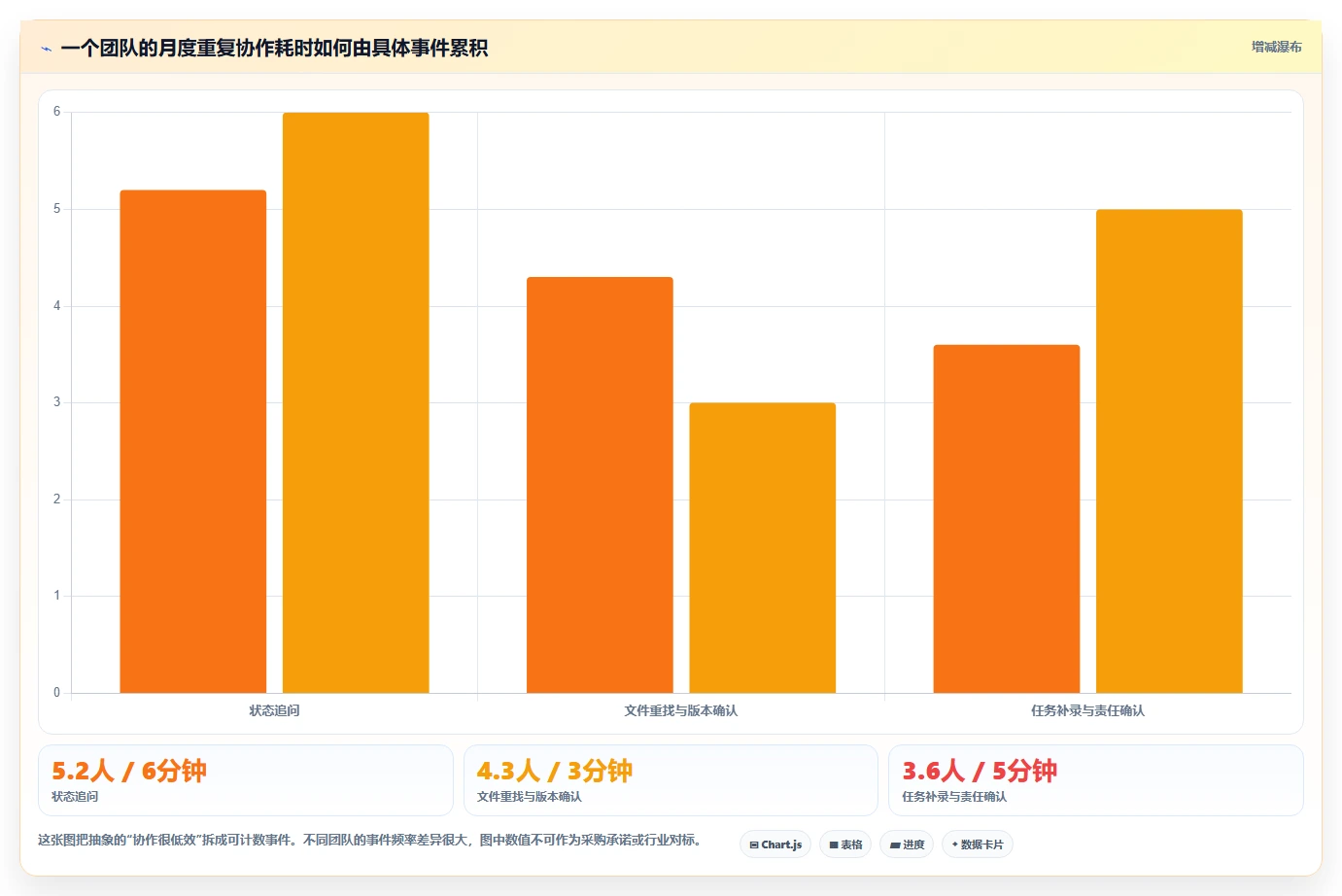
Task: Click the 任务补录与责任确认 x-axis label
Action: [1087, 711]
